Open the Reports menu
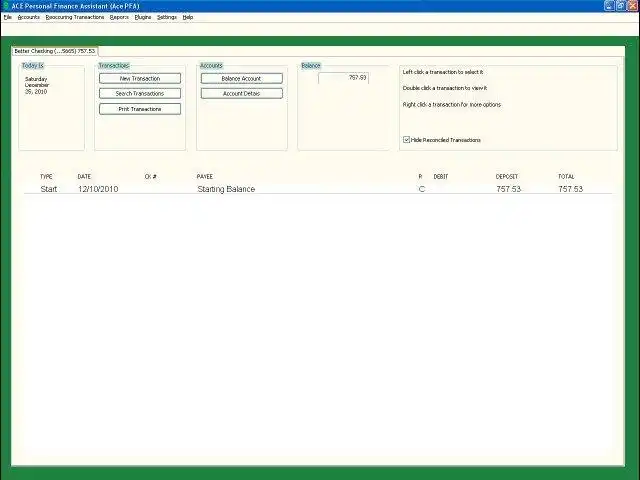 [119, 17]
